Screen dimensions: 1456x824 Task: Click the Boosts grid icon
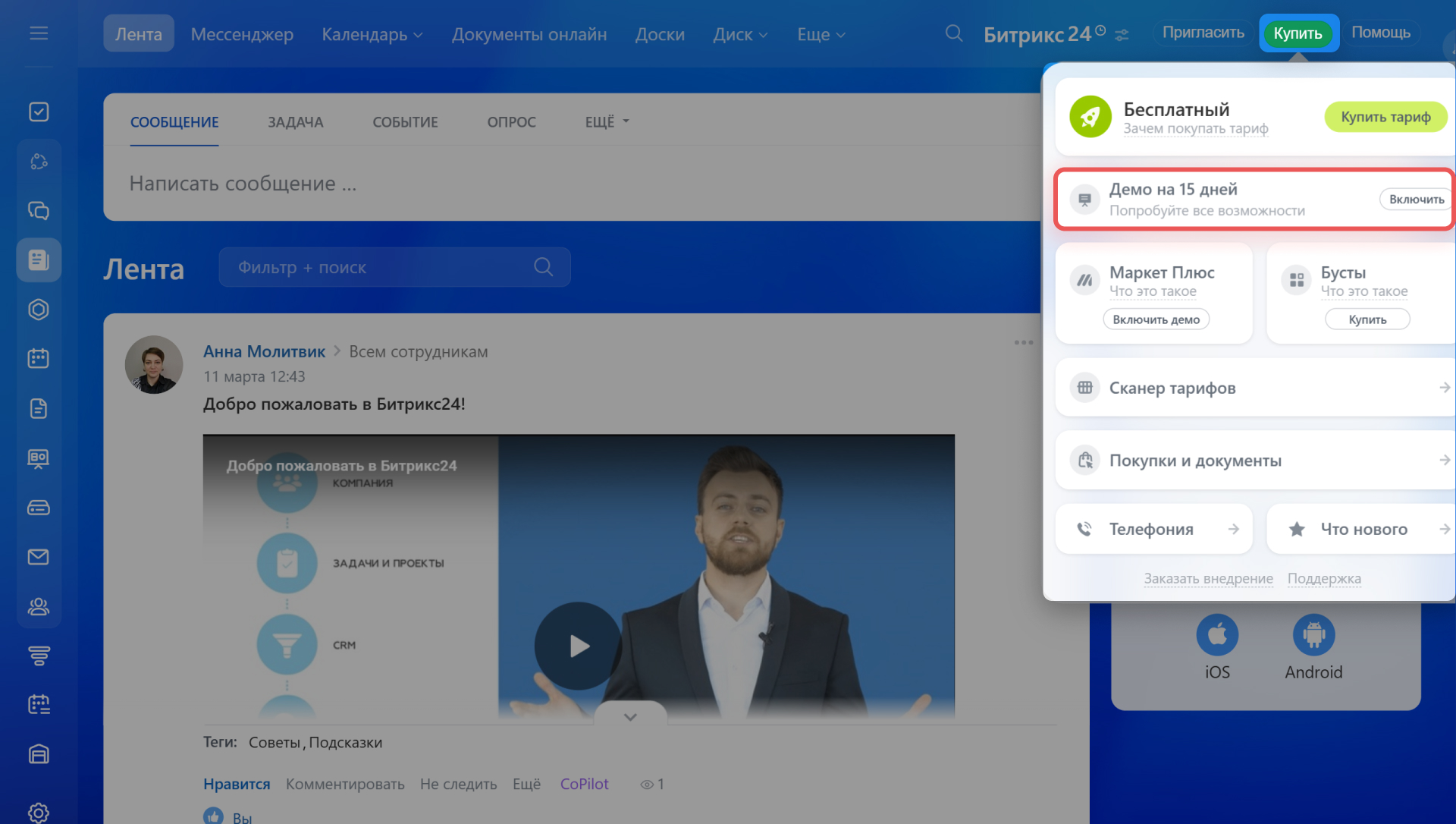pos(1297,280)
